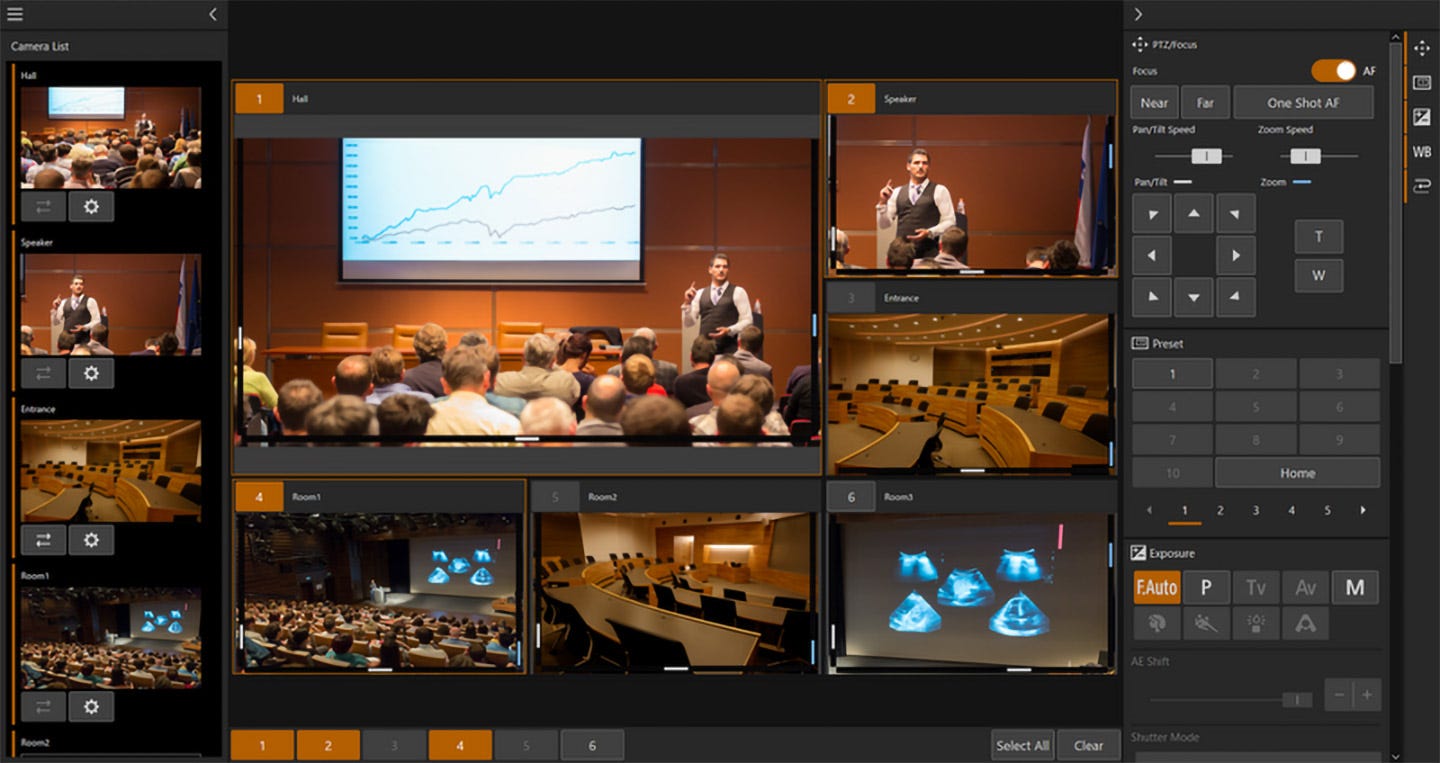This screenshot has width=1440, height=763.
Task: Open WB section from the sidebar
Action: pos(1422,152)
